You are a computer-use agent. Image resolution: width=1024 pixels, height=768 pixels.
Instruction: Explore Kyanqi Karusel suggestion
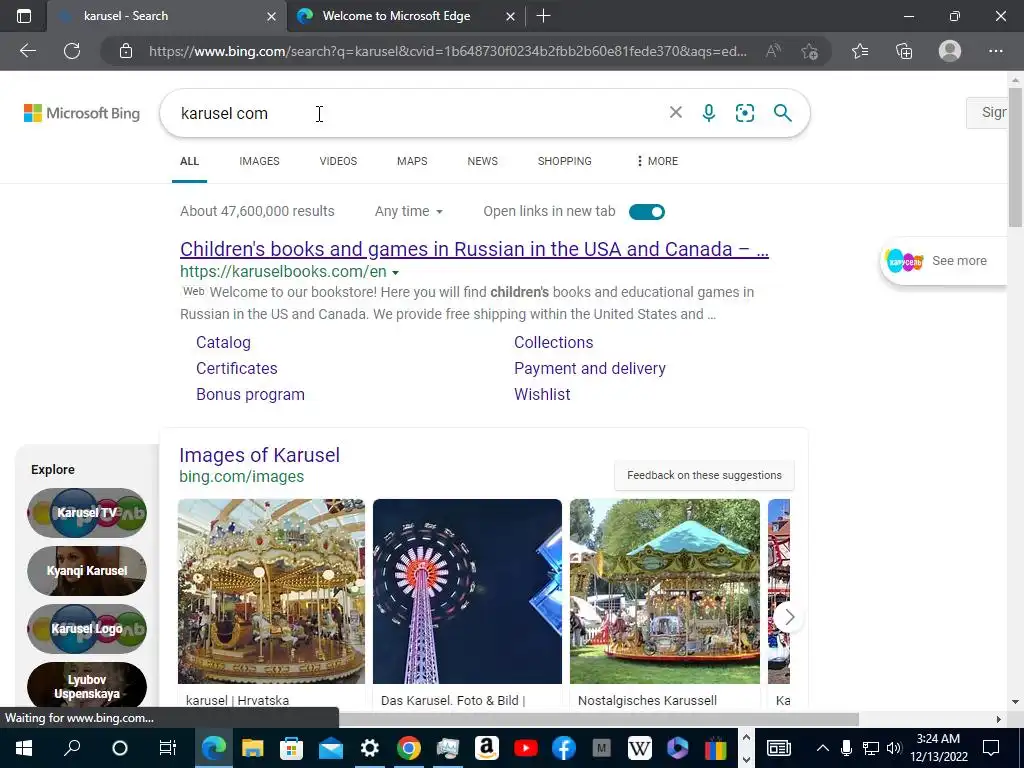(87, 571)
